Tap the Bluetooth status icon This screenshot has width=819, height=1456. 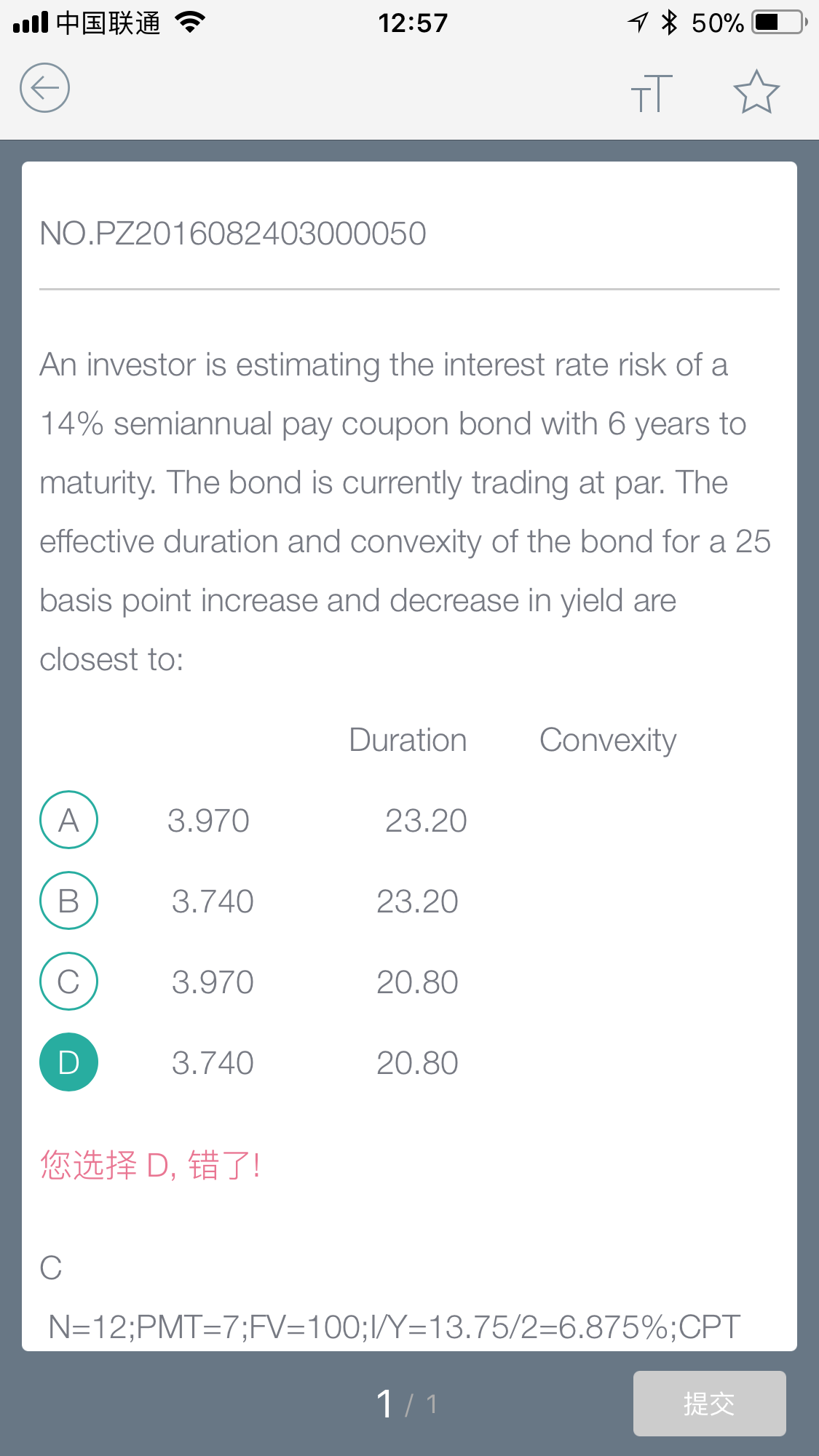[669, 23]
